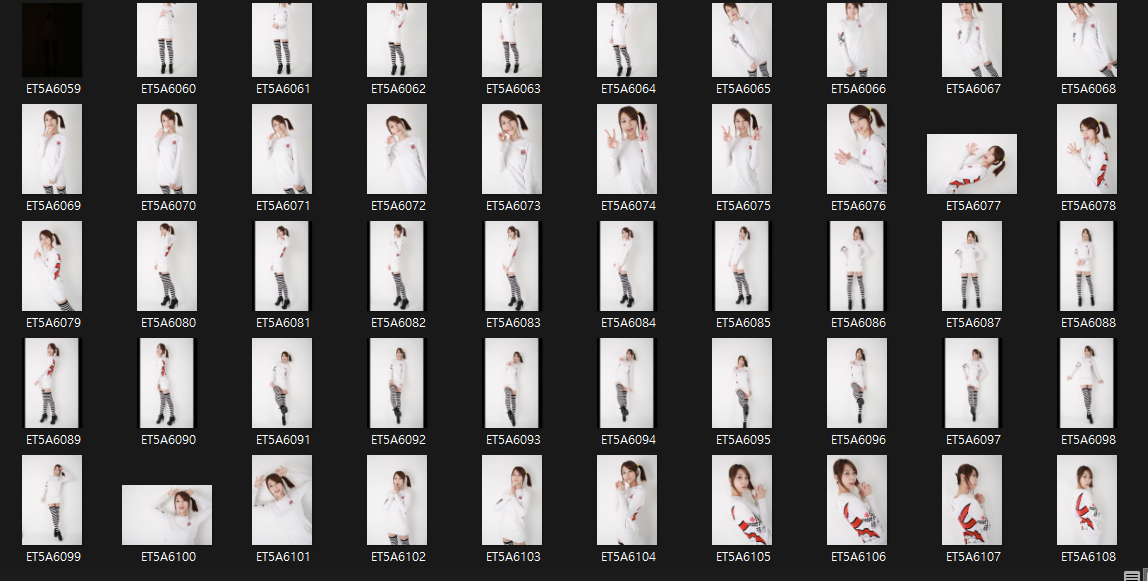Click the filename label ET5A6075

(x=741, y=205)
